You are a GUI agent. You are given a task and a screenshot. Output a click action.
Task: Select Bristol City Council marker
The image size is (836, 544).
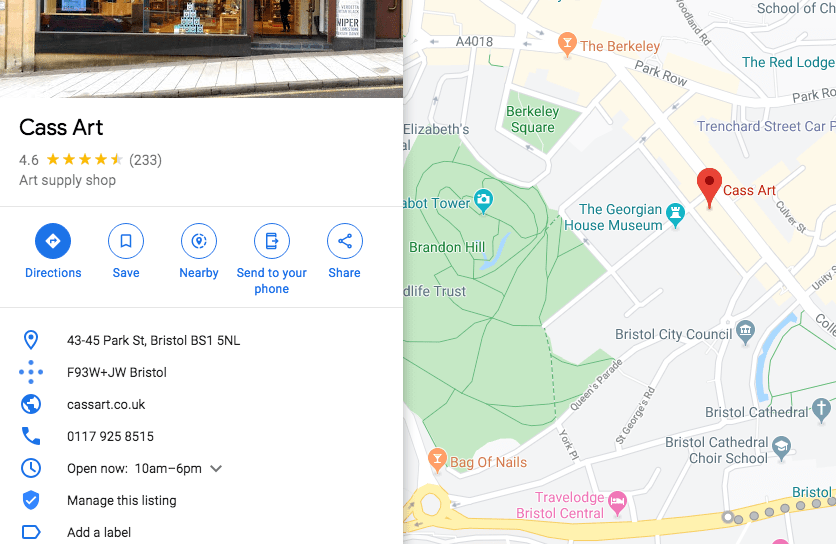pos(745,332)
